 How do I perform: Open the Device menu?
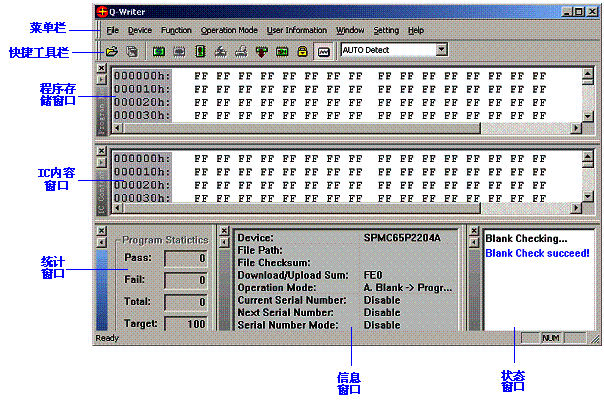click(140, 30)
